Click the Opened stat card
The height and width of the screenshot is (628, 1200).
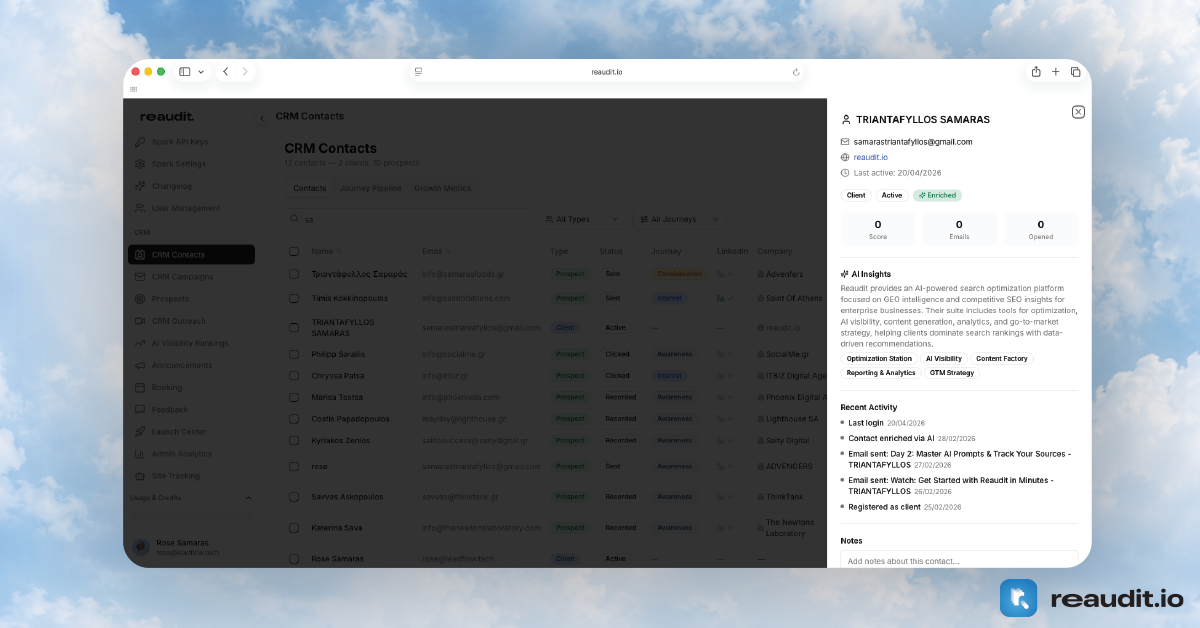pyautogui.click(x=1041, y=229)
